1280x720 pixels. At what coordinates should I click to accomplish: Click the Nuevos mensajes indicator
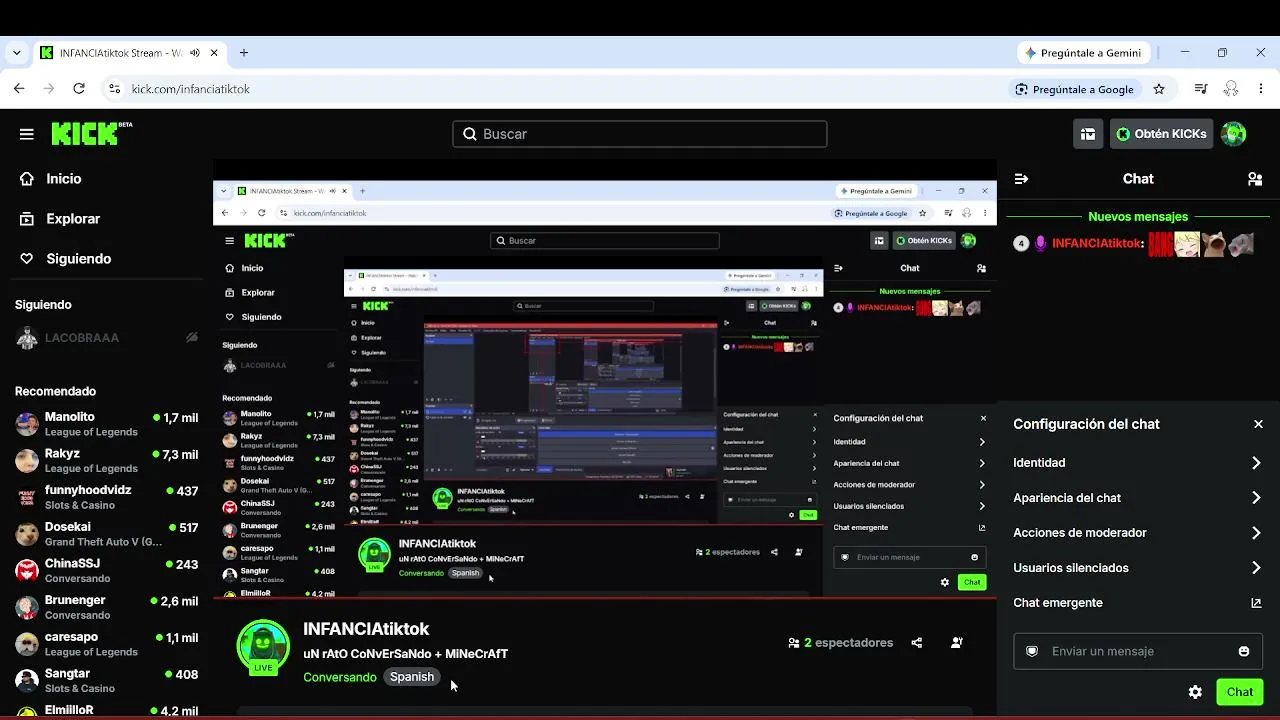1138,216
